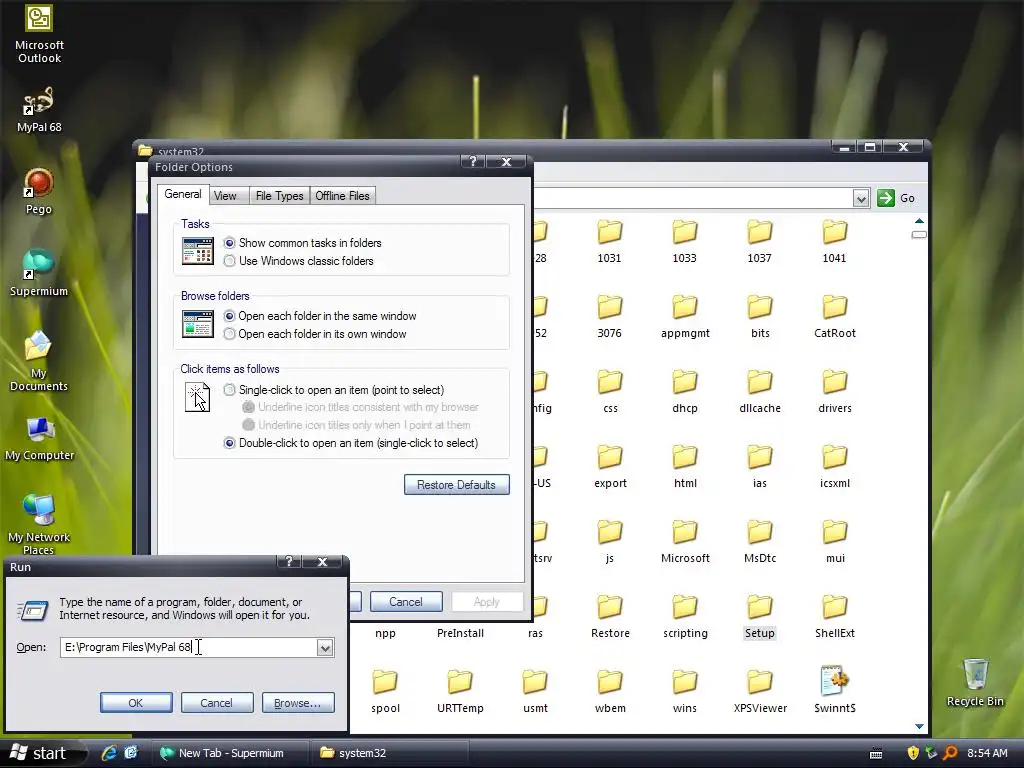
Task: Select Show common tasks in folders
Action: tap(302, 243)
